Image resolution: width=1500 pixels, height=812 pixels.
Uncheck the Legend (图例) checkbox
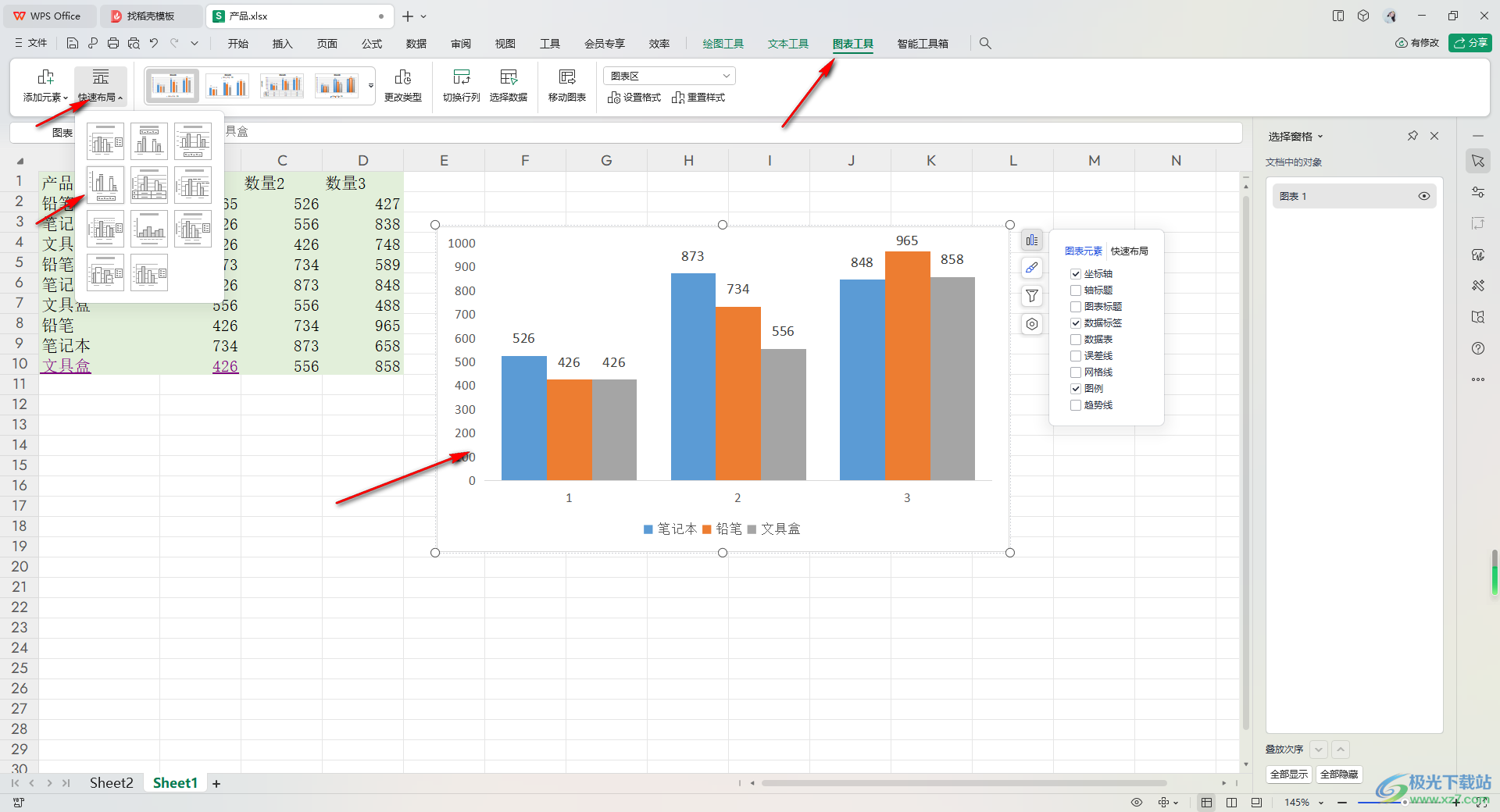click(1076, 389)
